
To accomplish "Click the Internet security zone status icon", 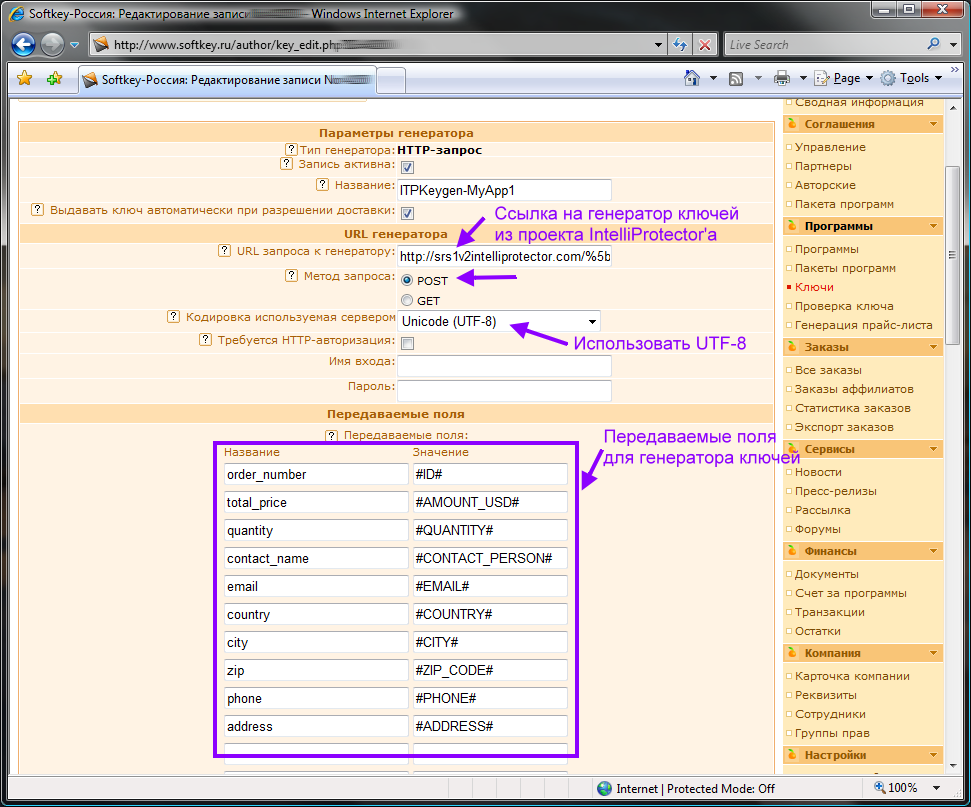I will coord(604,788).
